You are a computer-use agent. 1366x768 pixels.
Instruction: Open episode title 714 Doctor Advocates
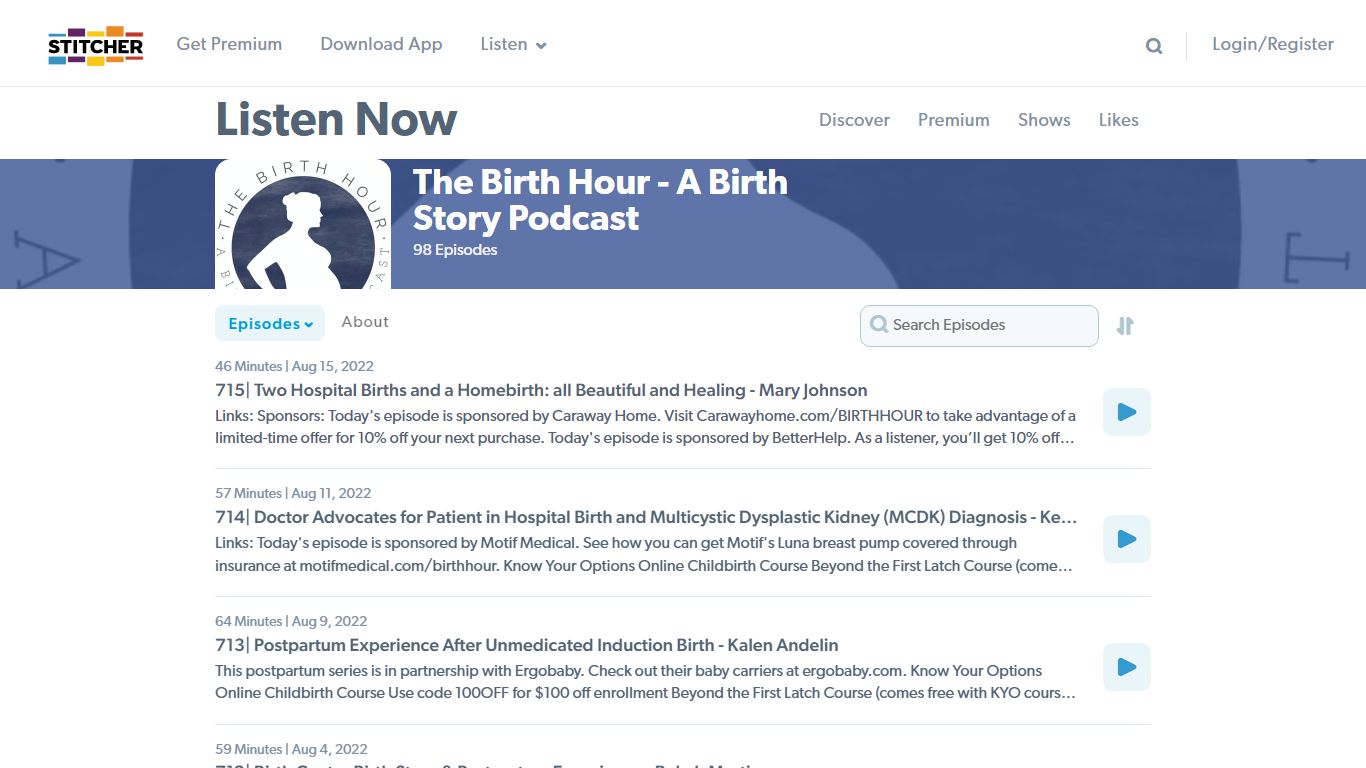click(x=646, y=517)
